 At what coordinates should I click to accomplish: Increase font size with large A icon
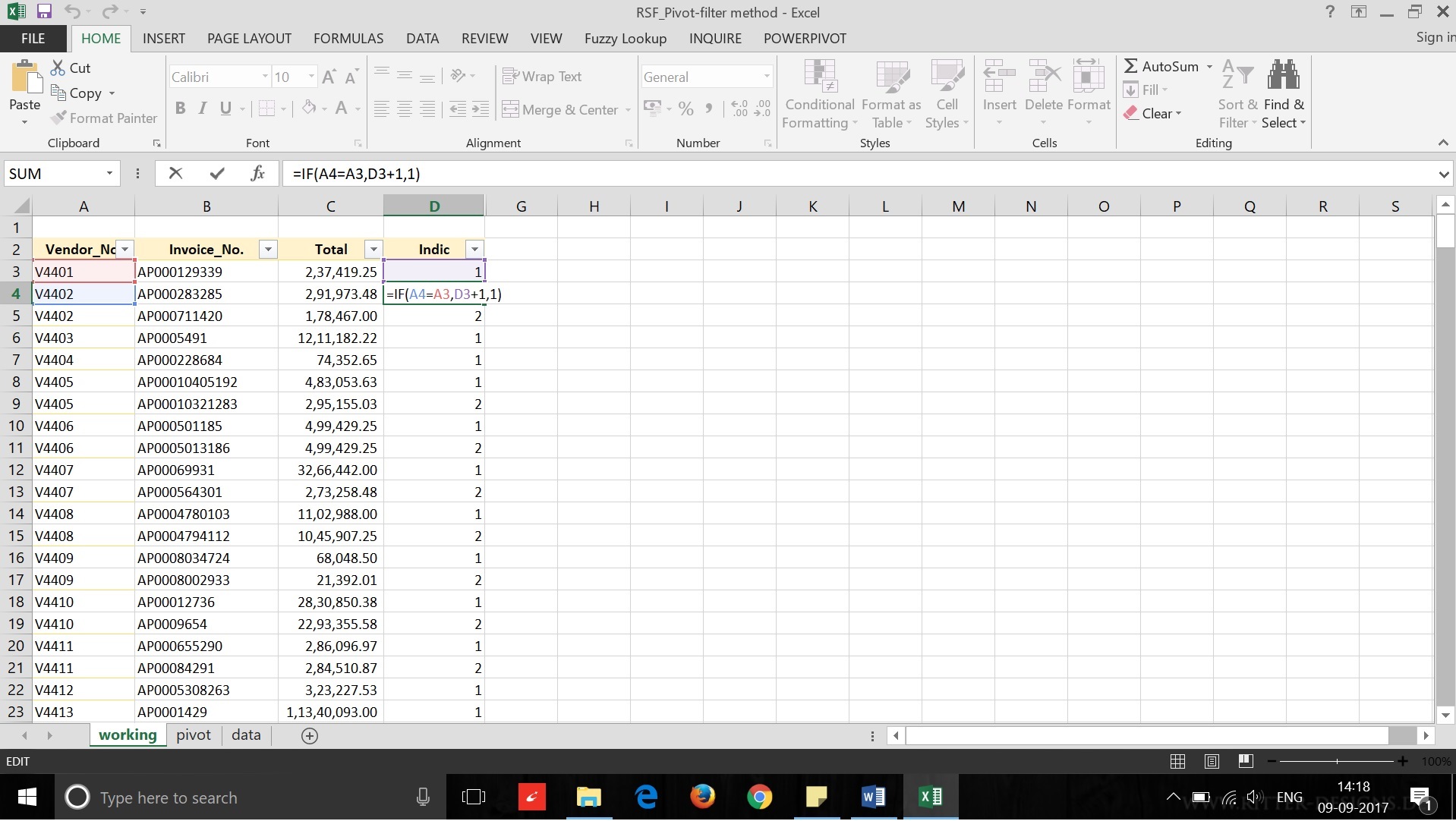pyautogui.click(x=329, y=77)
